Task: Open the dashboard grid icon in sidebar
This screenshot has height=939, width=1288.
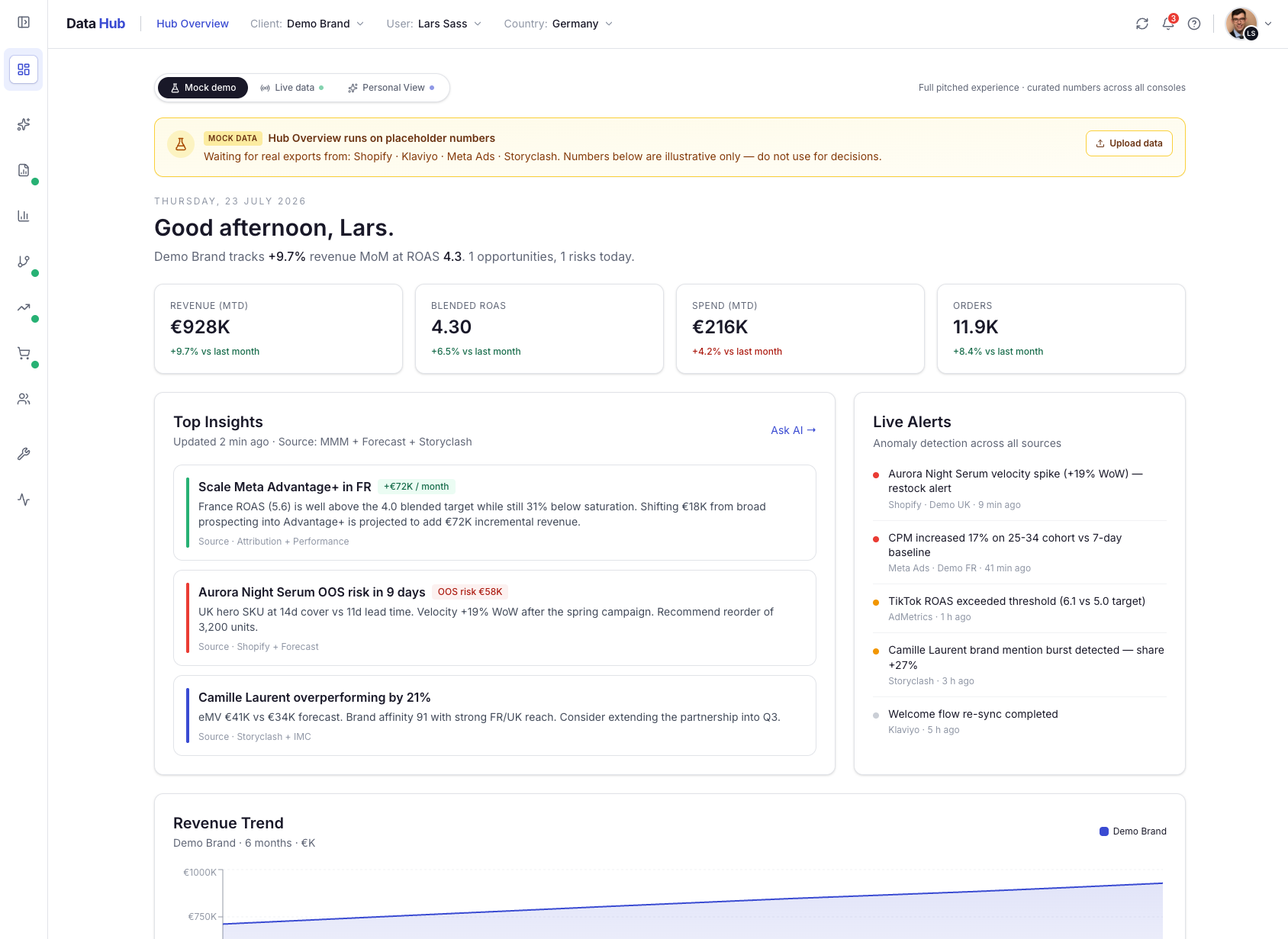Action: pos(24,69)
